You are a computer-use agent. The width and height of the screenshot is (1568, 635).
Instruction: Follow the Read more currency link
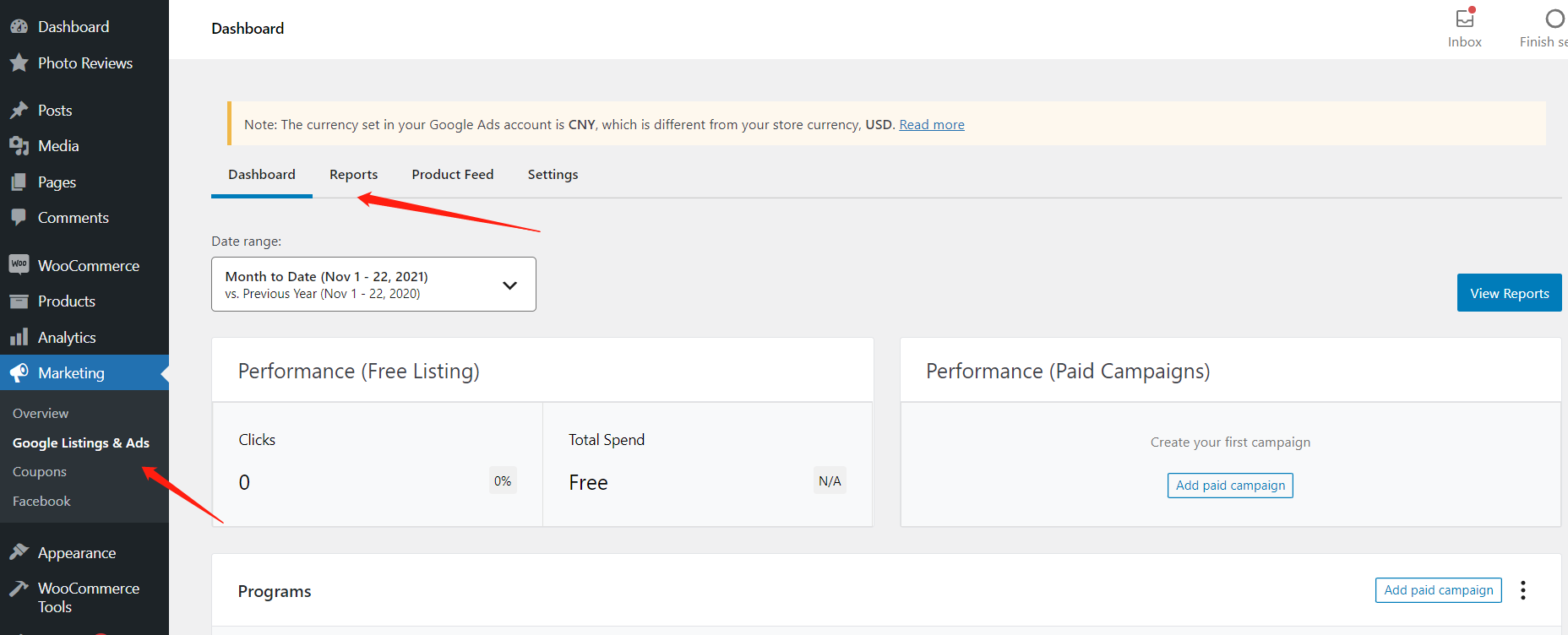(x=932, y=125)
